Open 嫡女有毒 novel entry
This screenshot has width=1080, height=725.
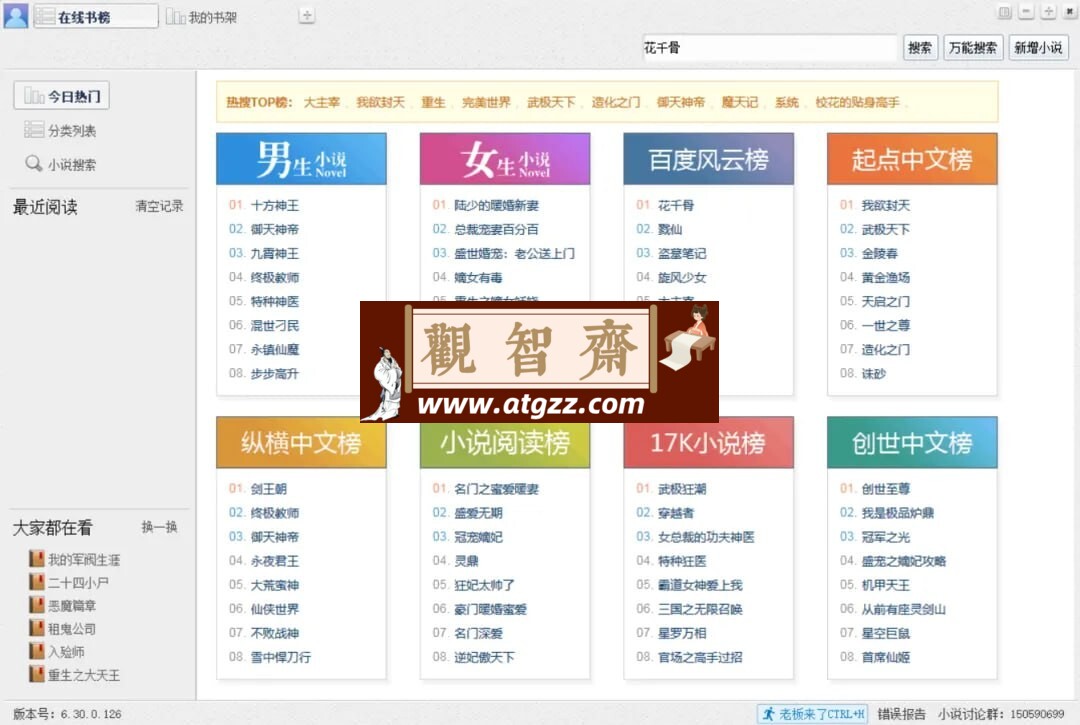point(478,277)
